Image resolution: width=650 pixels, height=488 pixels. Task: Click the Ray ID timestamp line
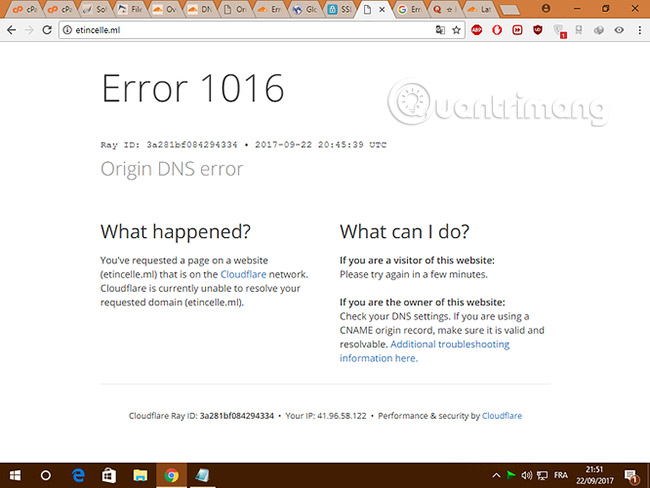[243, 145]
